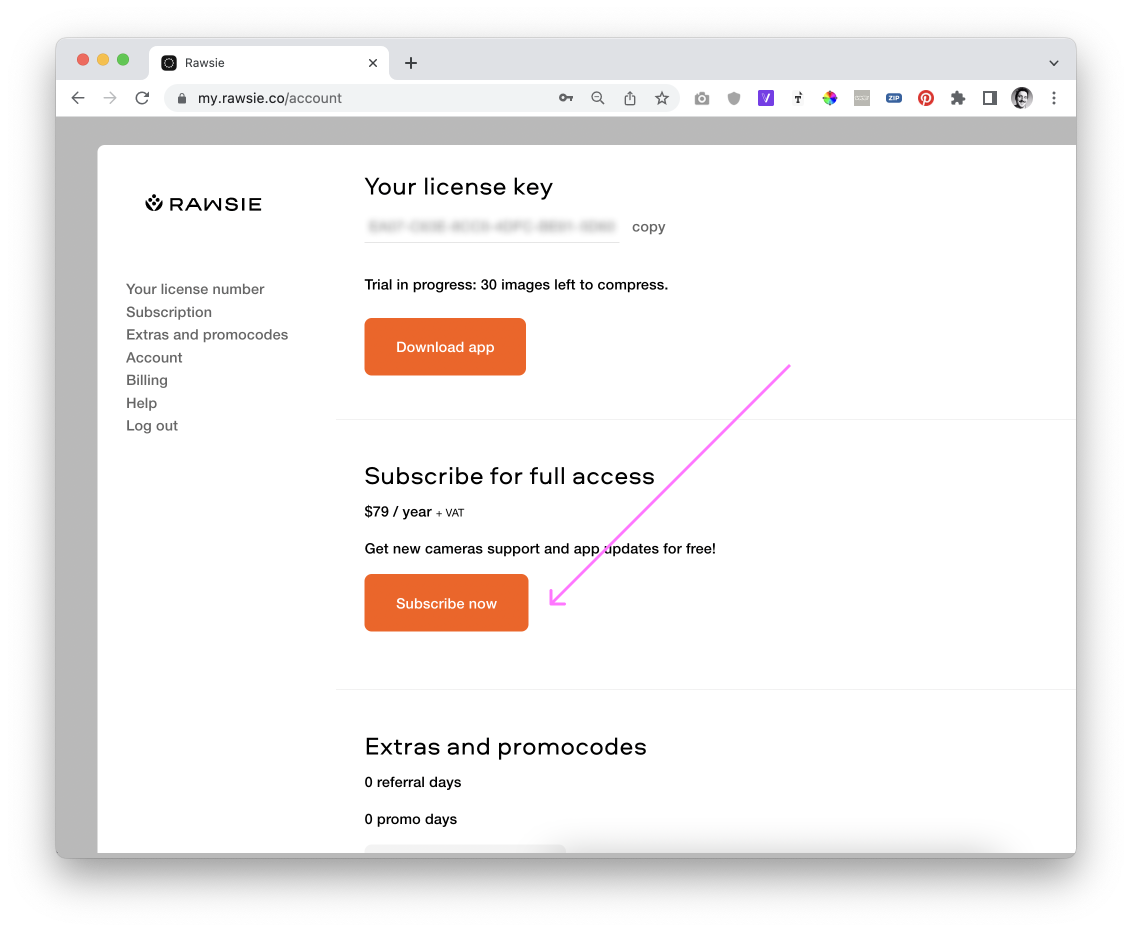Open the share icon in the address bar
The width and height of the screenshot is (1132, 932).
click(x=630, y=98)
